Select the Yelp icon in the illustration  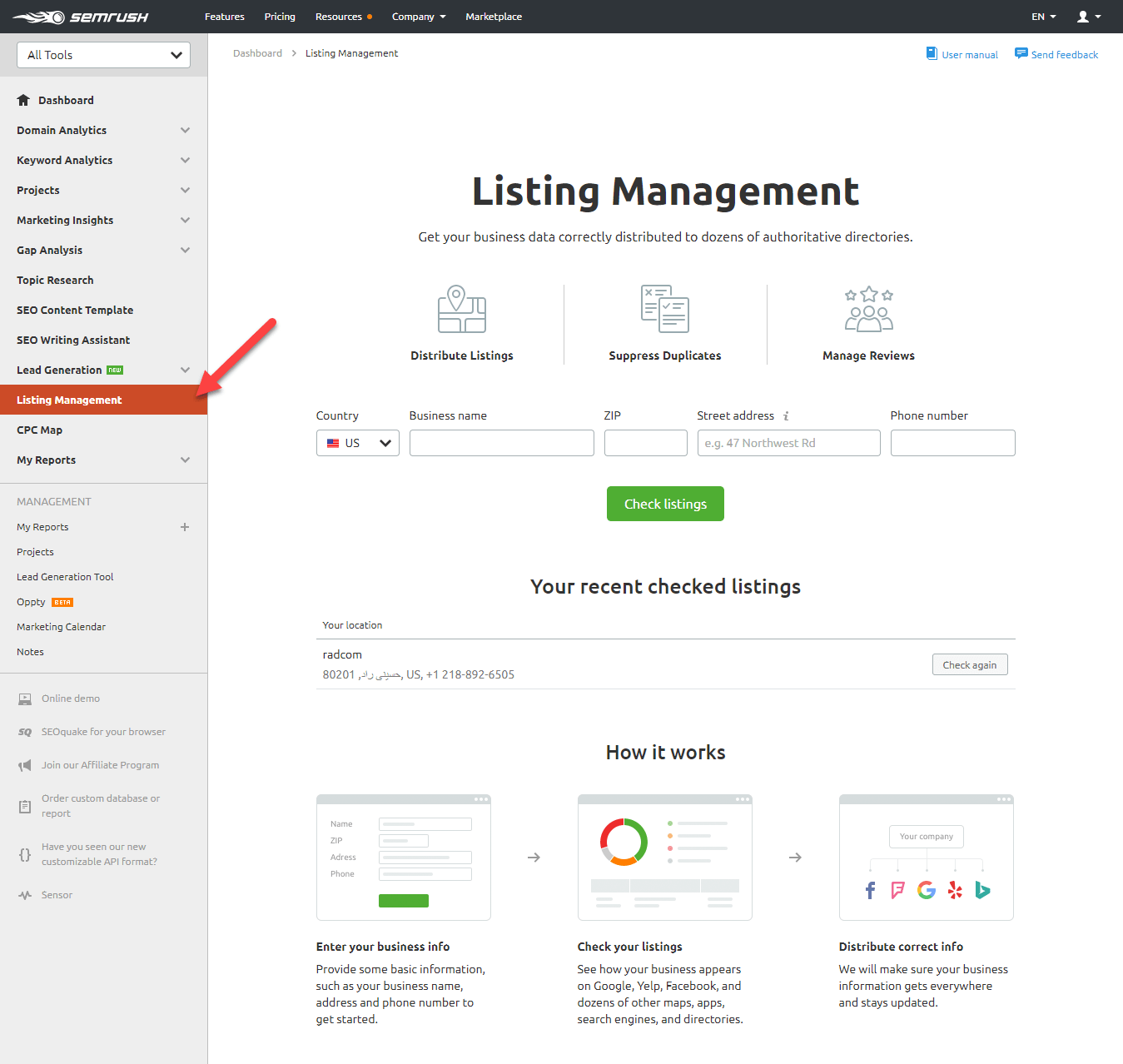click(954, 889)
